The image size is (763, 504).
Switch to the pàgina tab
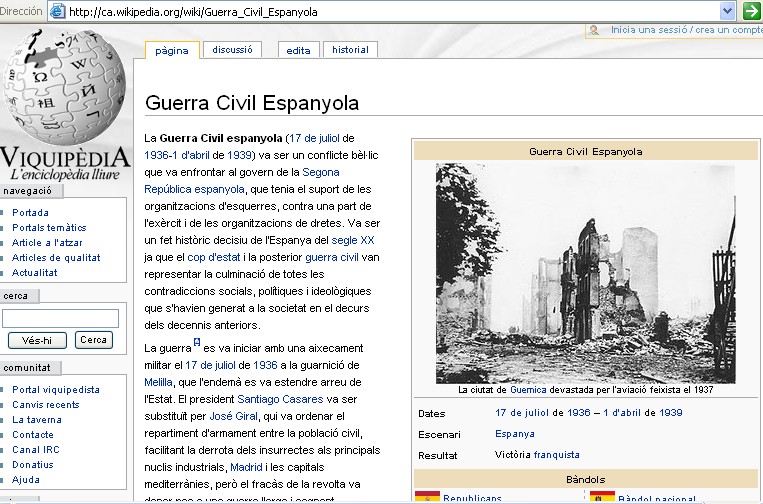(x=172, y=51)
